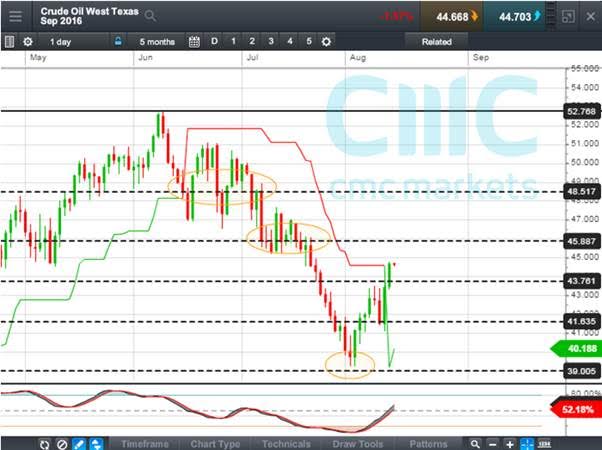Screen dimensions: 602x450
Task: Open the Related tab
Action: click(437, 42)
